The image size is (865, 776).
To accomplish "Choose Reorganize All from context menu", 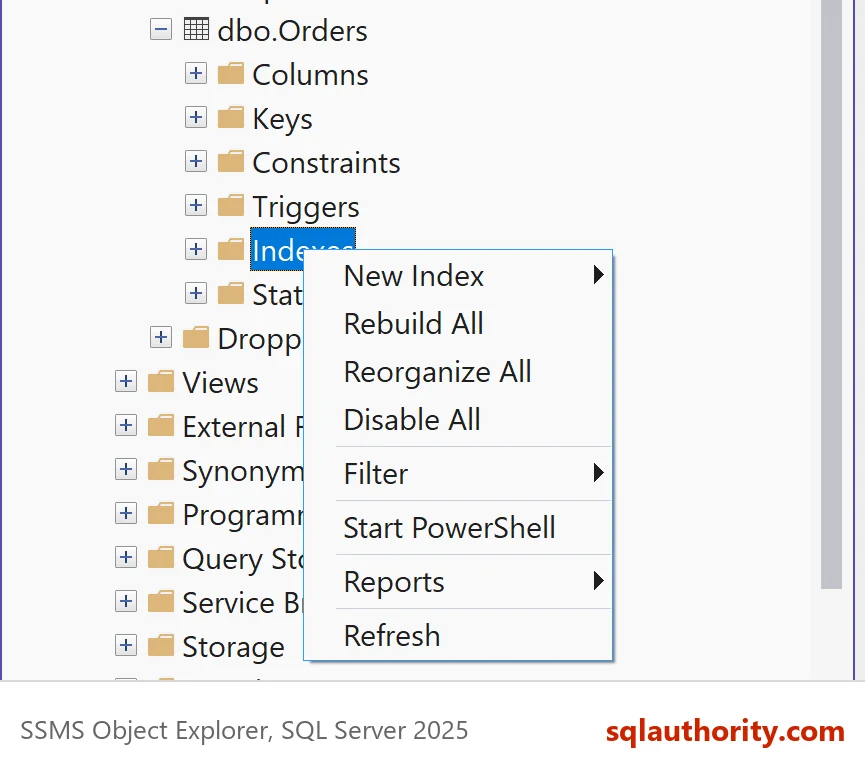I will 458,372.
